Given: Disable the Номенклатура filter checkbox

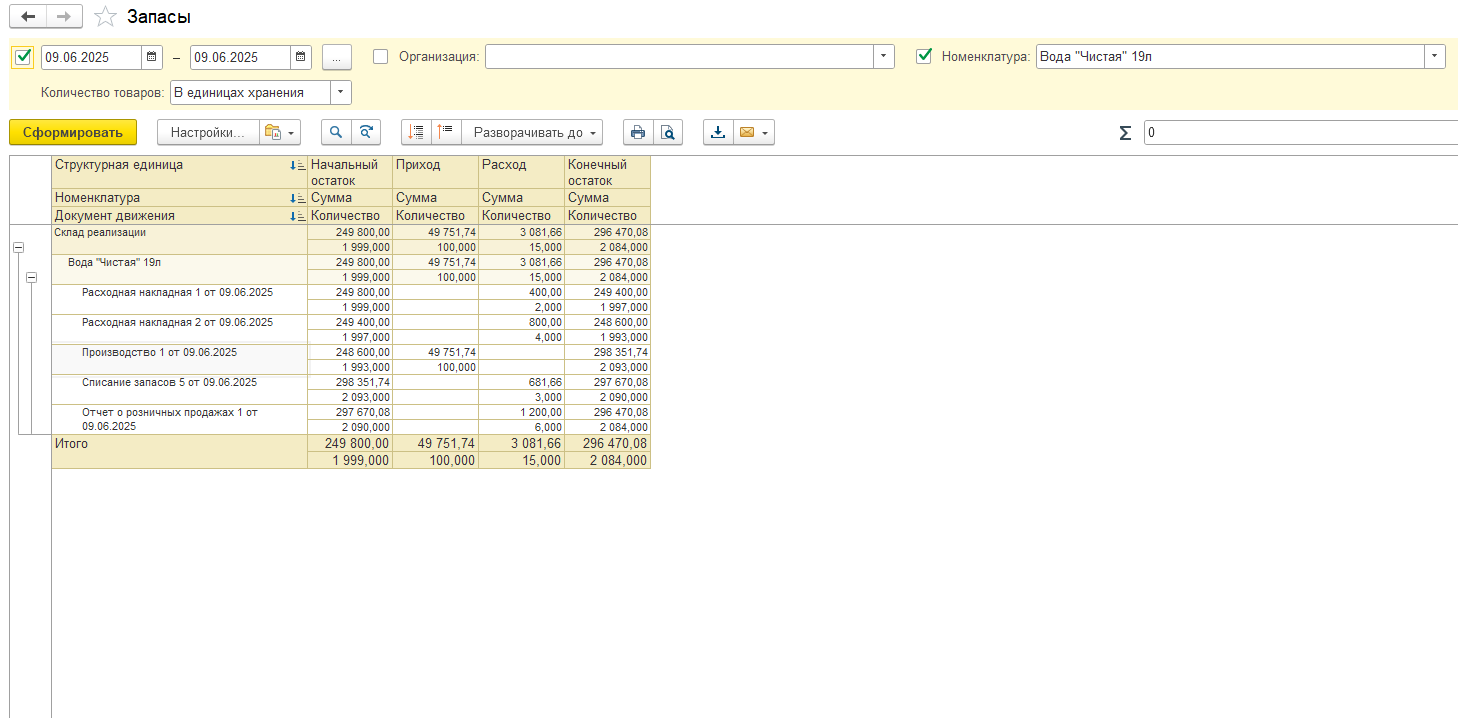Looking at the screenshot, I should click(x=924, y=56).
